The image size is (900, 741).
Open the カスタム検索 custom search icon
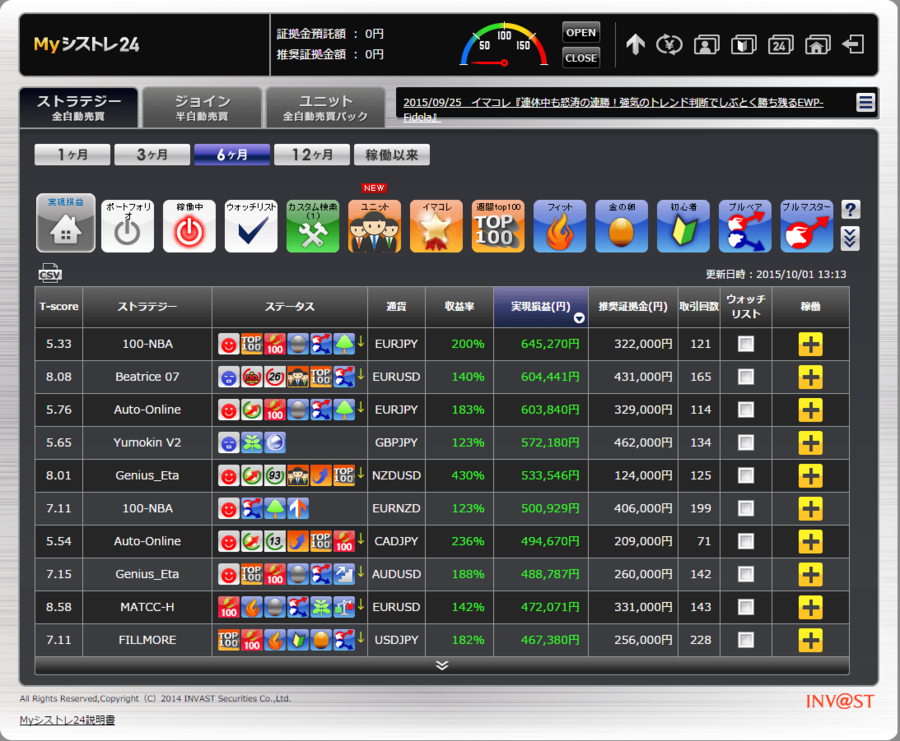coord(312,227)
